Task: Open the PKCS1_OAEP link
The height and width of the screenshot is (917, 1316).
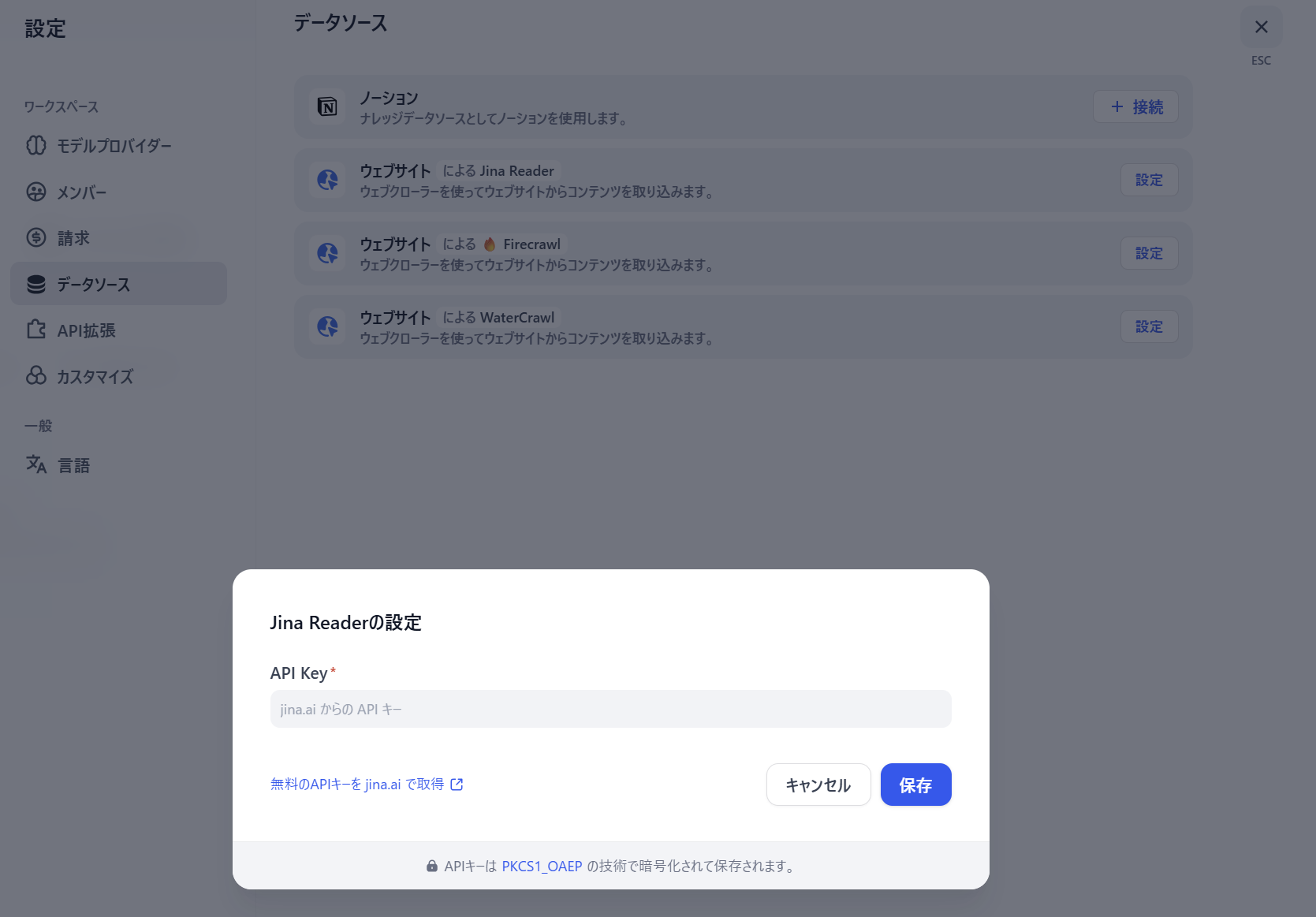Action: tap(542, 866)
